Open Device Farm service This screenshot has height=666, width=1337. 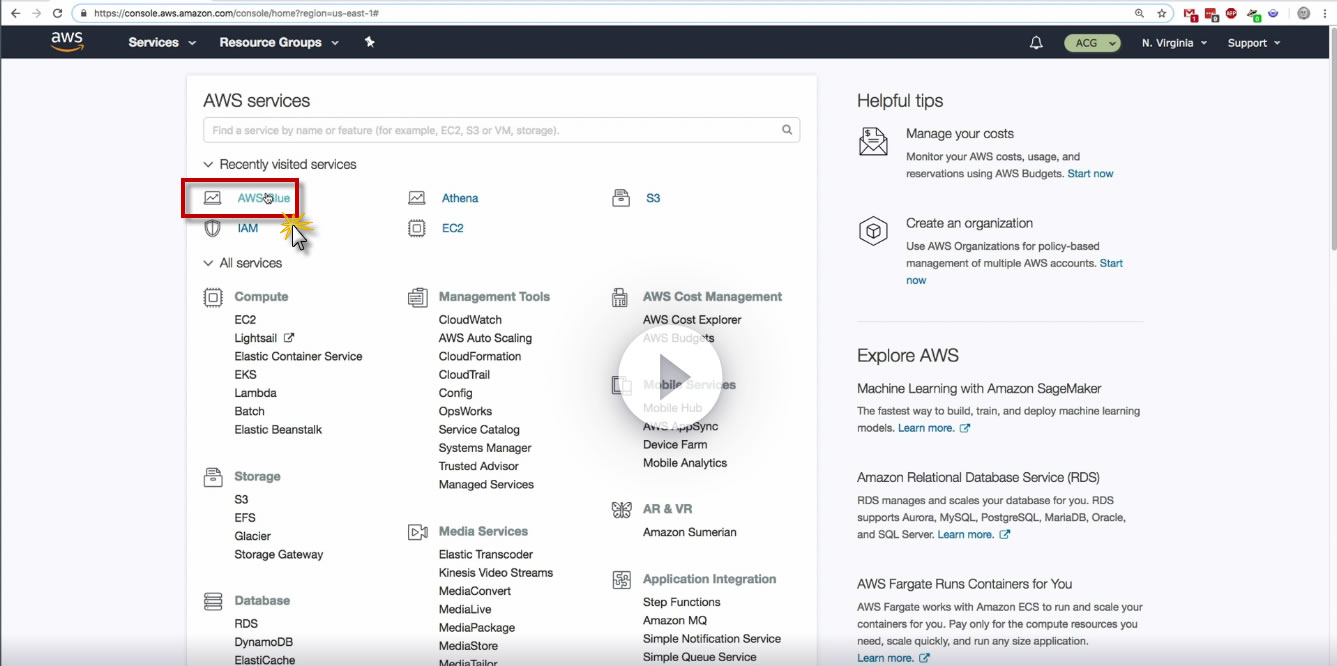675,444
